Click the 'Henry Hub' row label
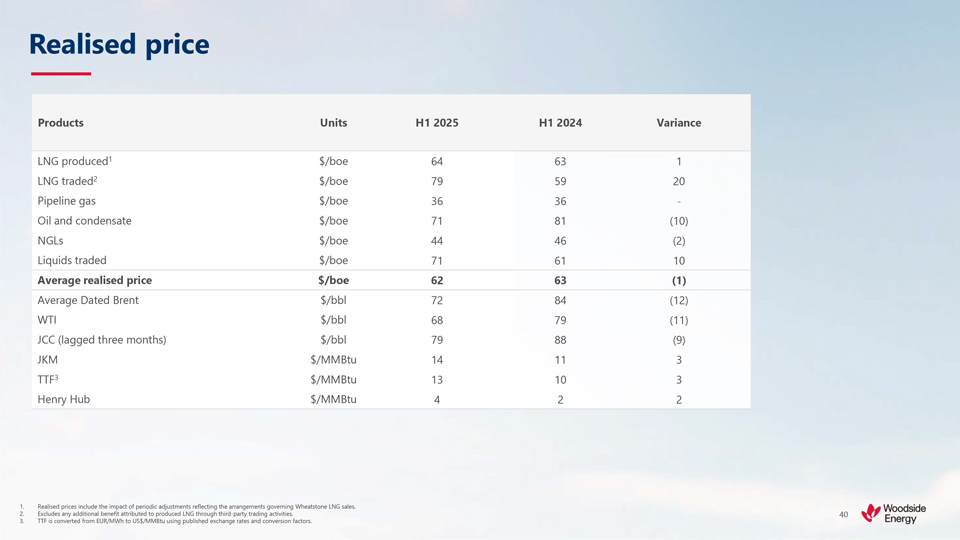The width and height of the screenshot is (960, 540). (x=64, y=400)
